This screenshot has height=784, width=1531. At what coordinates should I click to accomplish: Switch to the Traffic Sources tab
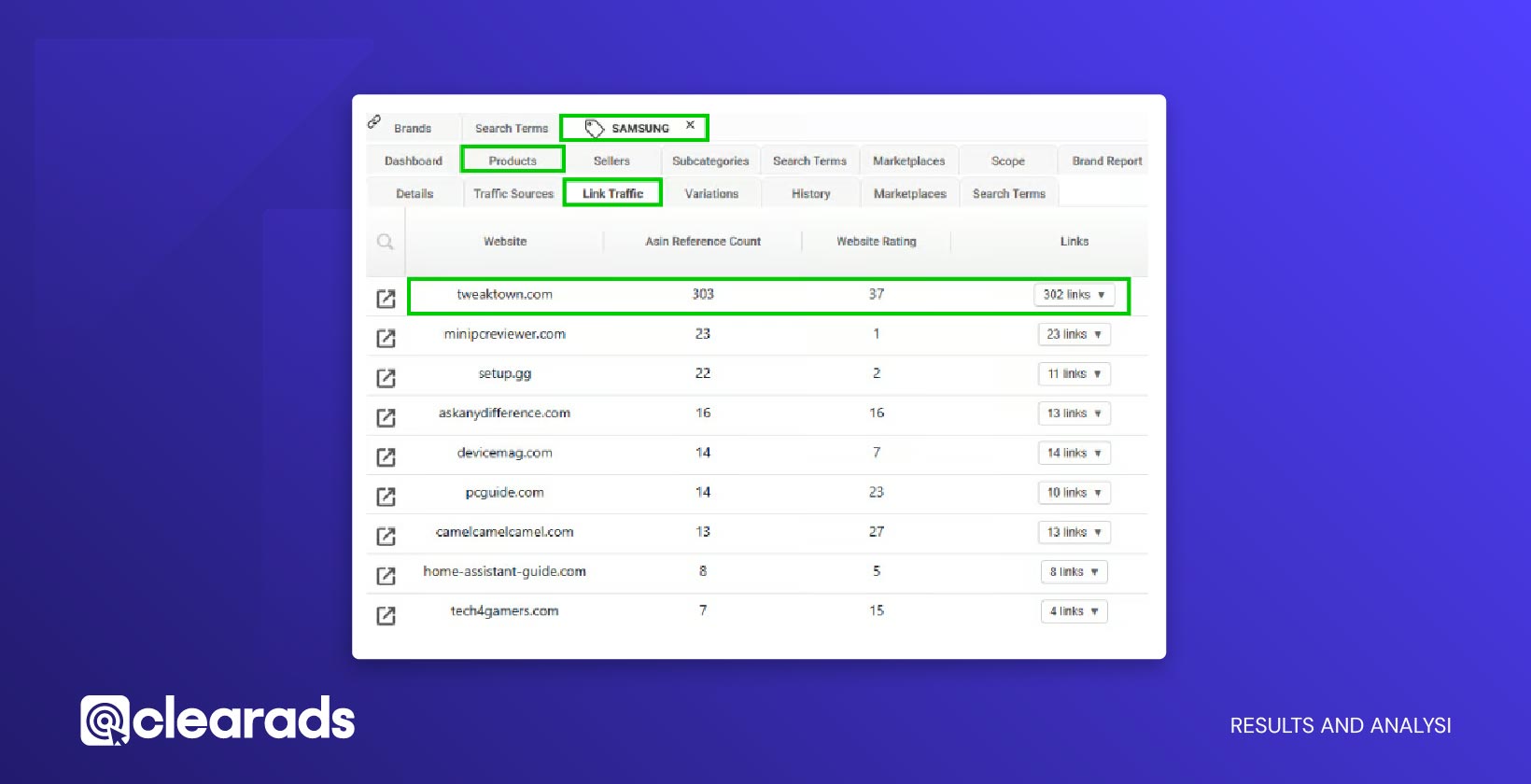pos(513,193)
